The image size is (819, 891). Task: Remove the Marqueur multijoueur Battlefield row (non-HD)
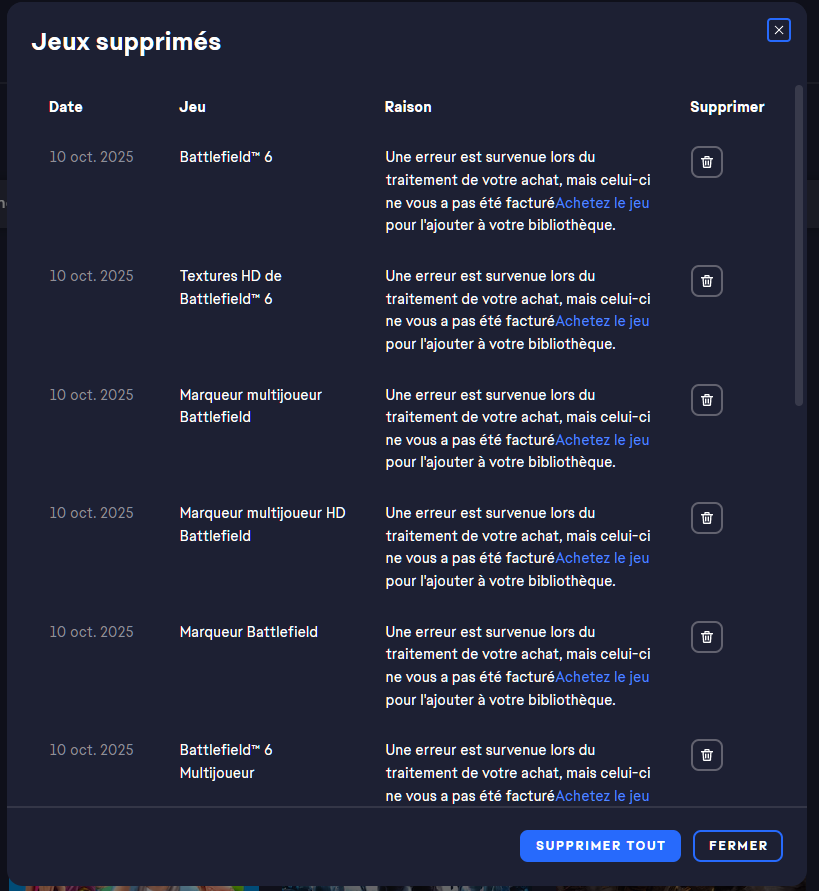(707, 400)
